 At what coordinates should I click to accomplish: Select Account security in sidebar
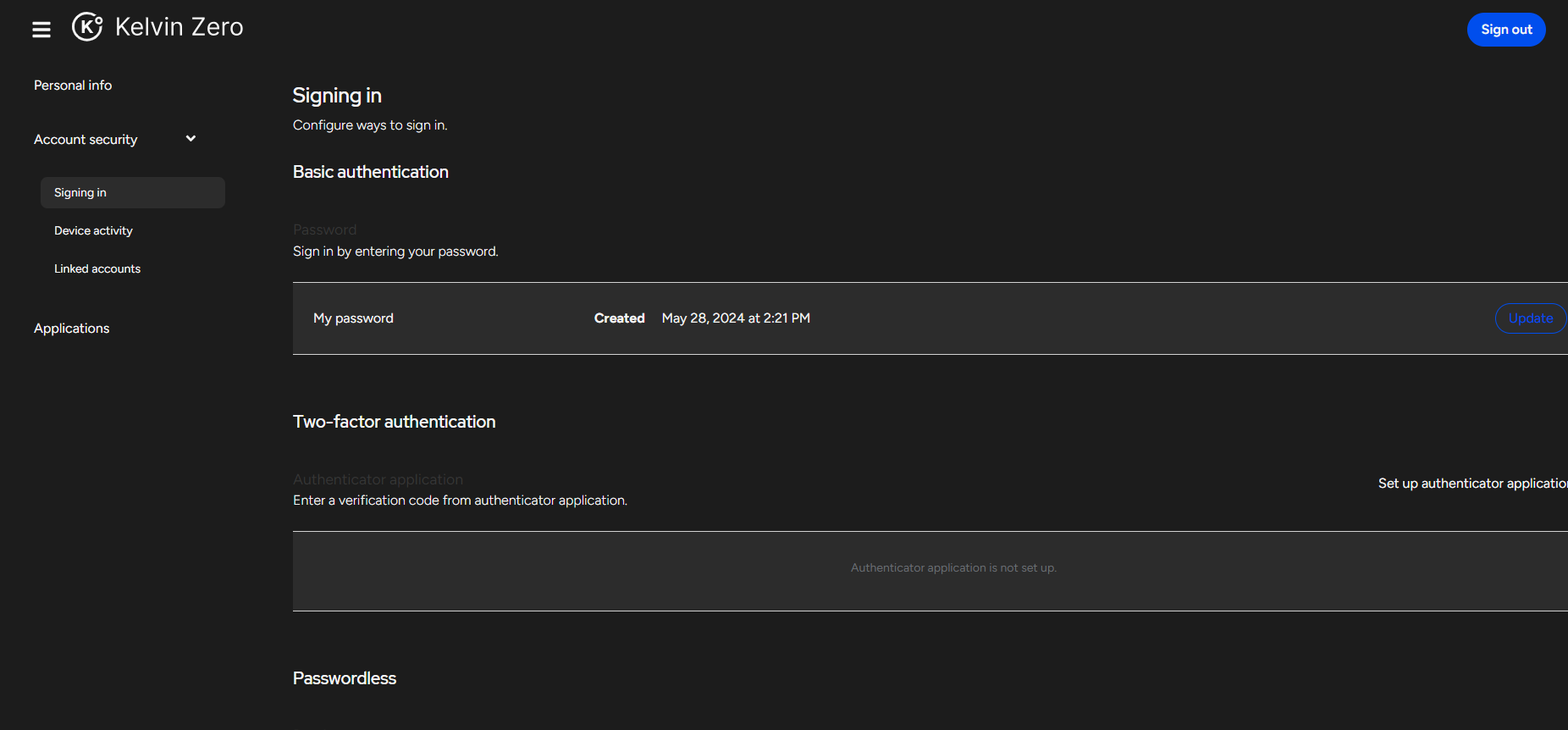click(x=86, y=140)
